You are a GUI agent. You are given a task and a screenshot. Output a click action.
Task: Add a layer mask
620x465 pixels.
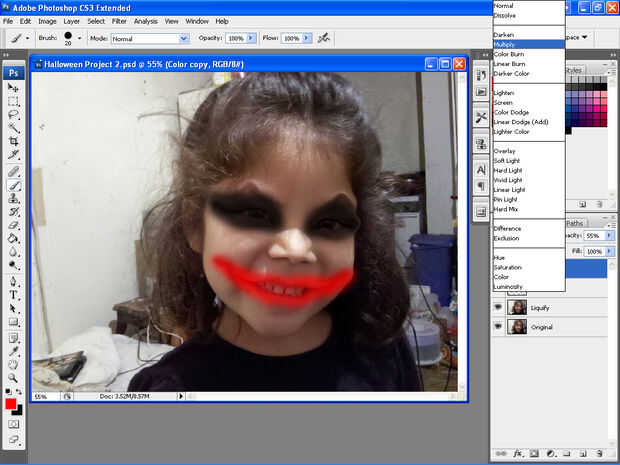(x=534, y=453)
